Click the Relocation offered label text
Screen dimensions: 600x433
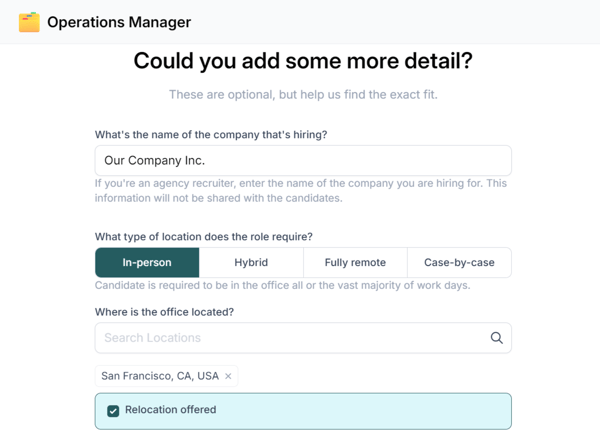170,410
